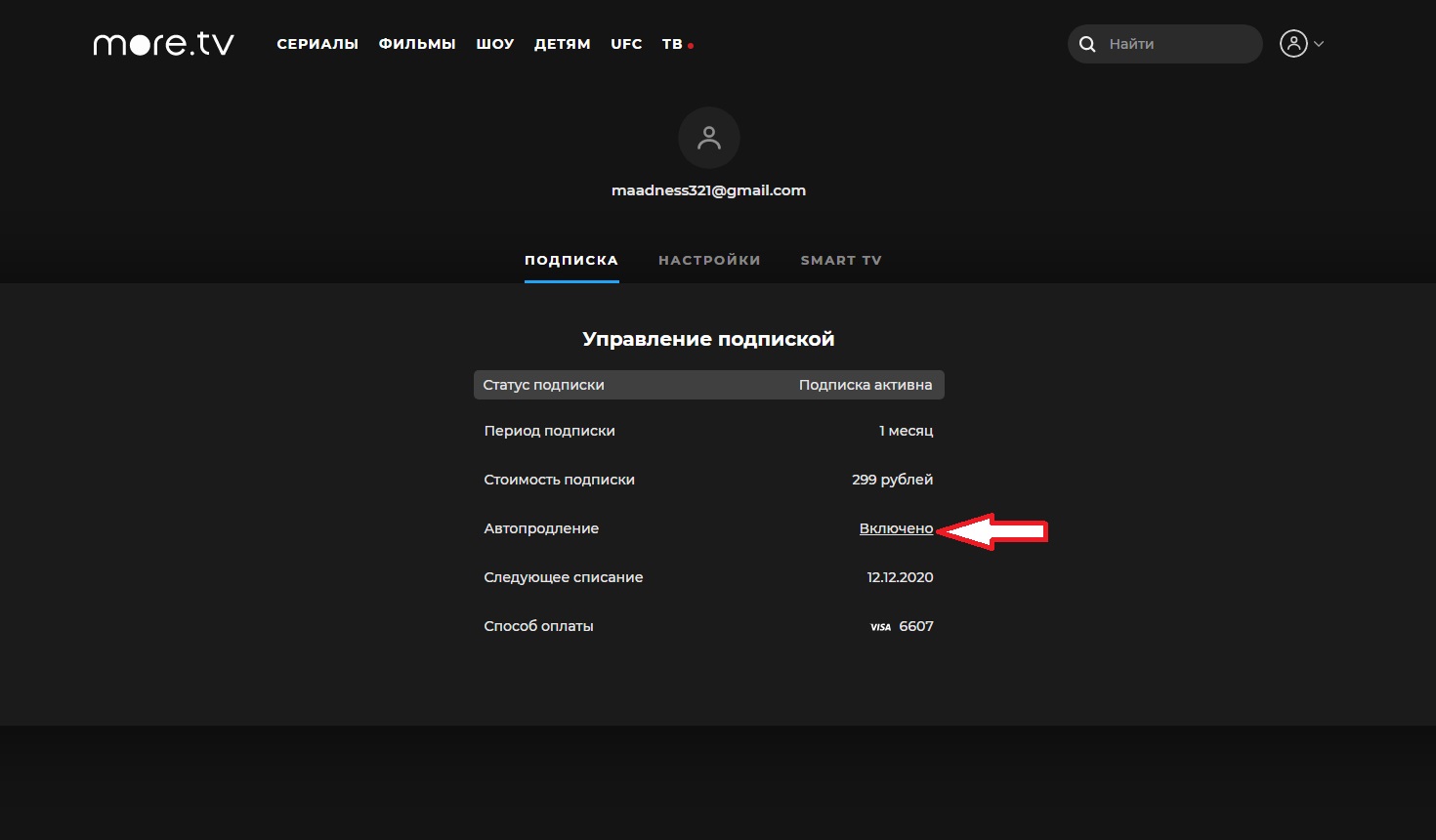Click the Visa payment method icon
Screen dimensions: 1436x840
tap(880, 626)
